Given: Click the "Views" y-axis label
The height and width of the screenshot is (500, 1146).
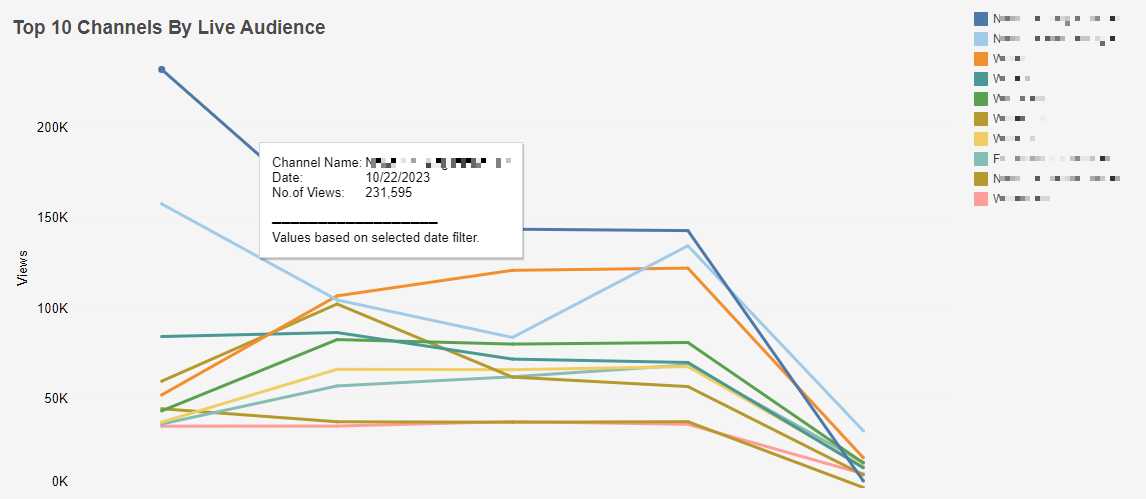Looking at the screenshot, I should 21,269.
